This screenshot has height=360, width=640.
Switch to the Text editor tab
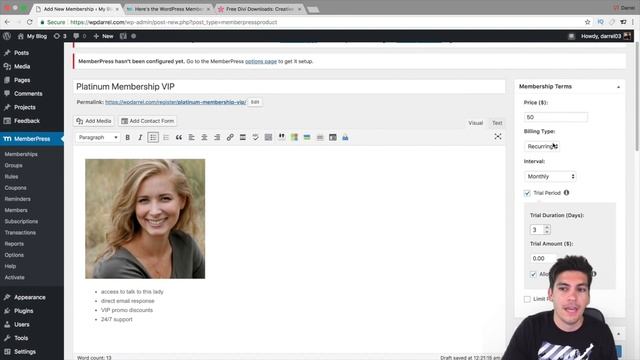tap(497, 123)
